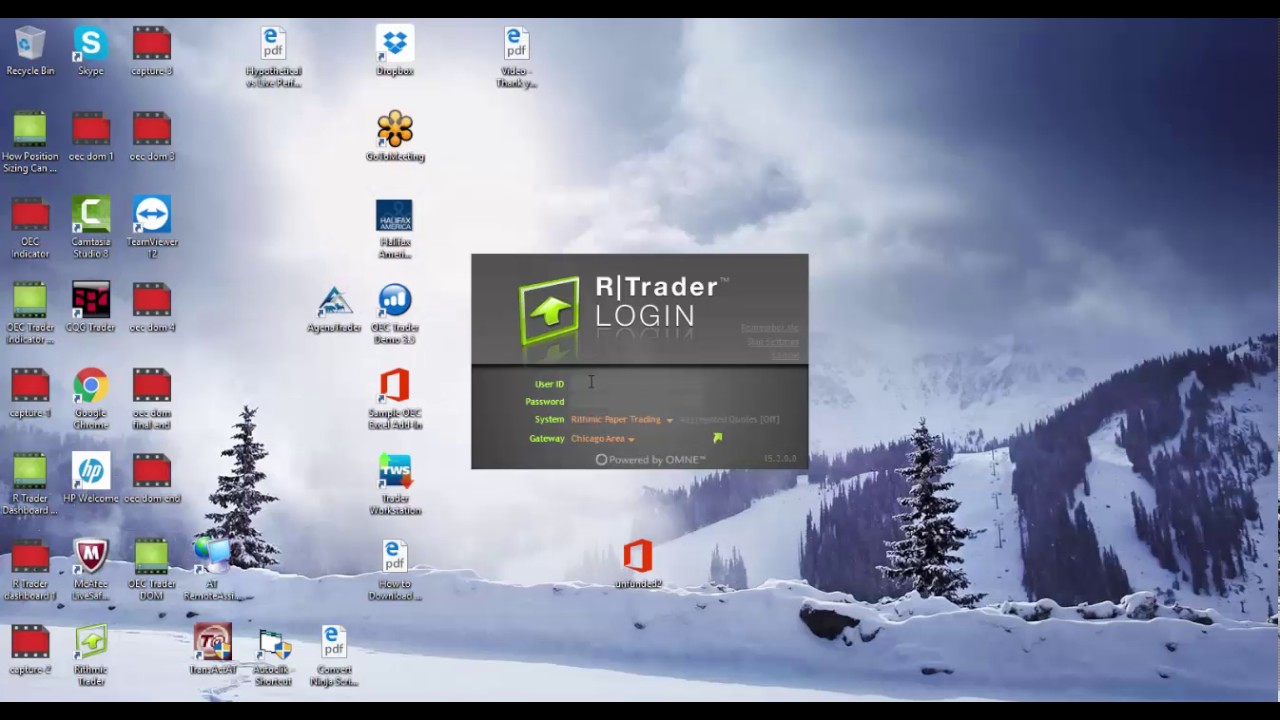Select the R Trader Dashboard video file
This screenshot has height=720, width=1280.
(30, 485)
